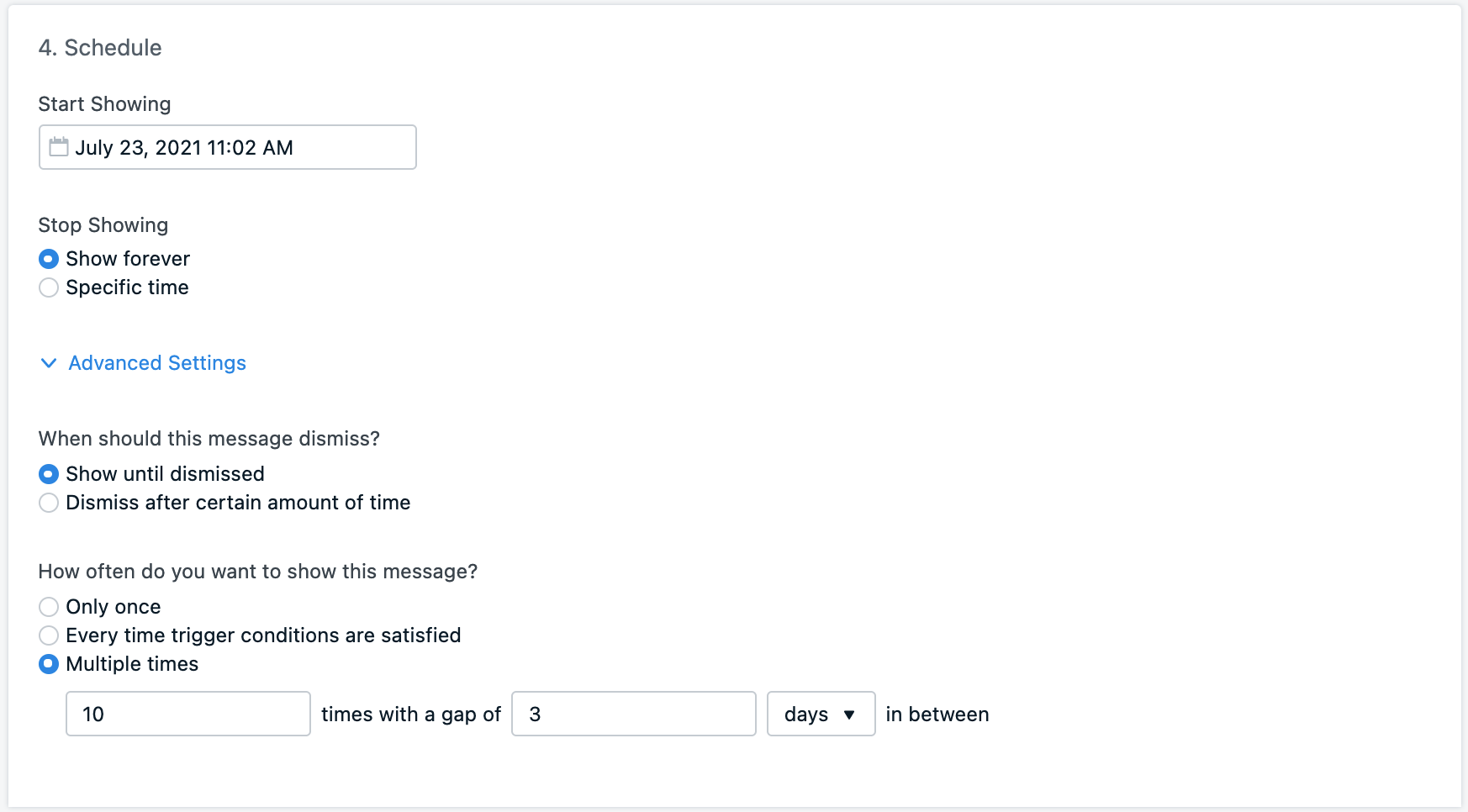The width and height of the screenshot is (1468, 812).
Task: Click the Advanced Settings link
Action: point(157,363)
